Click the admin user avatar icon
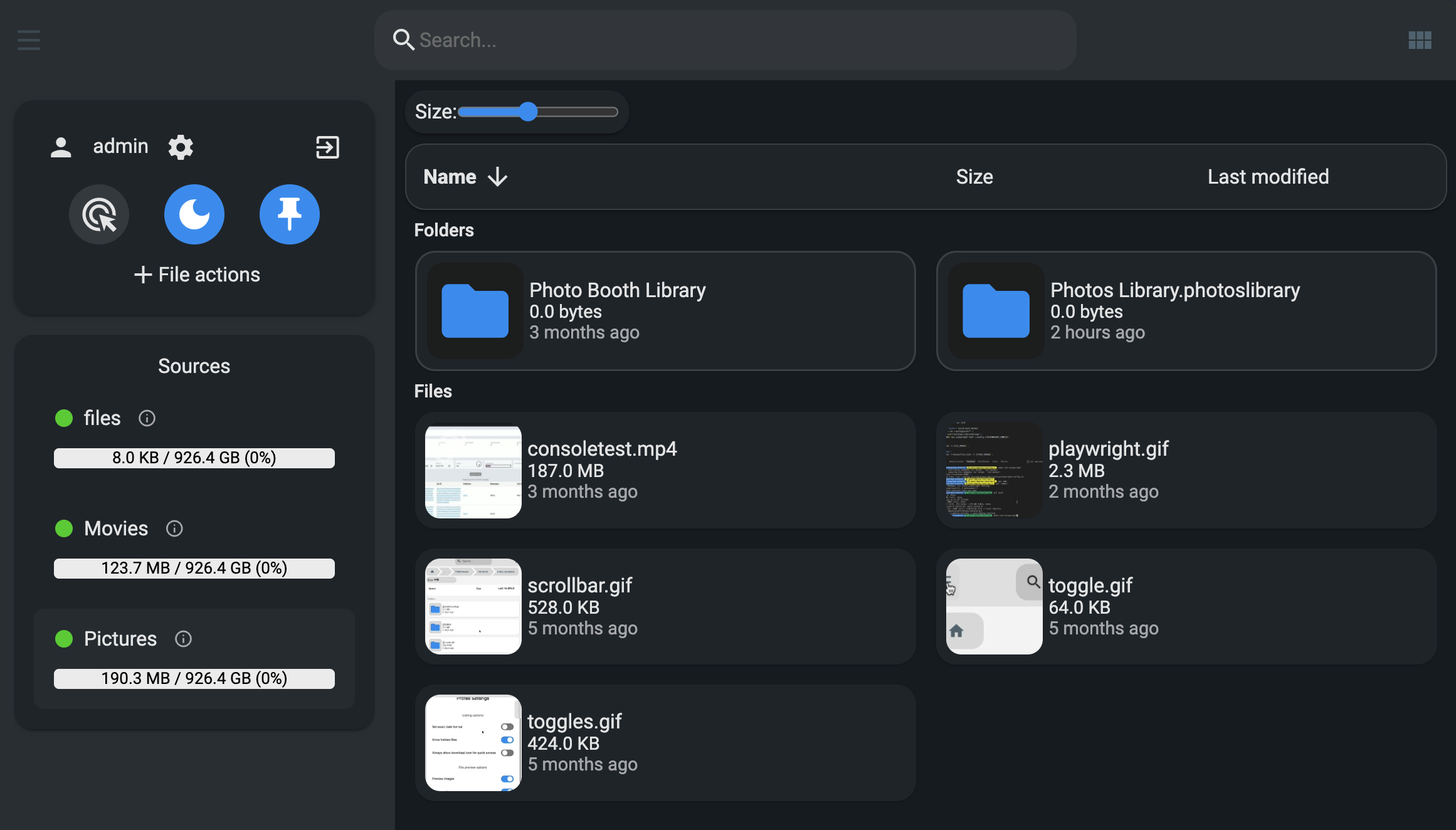 61,147
